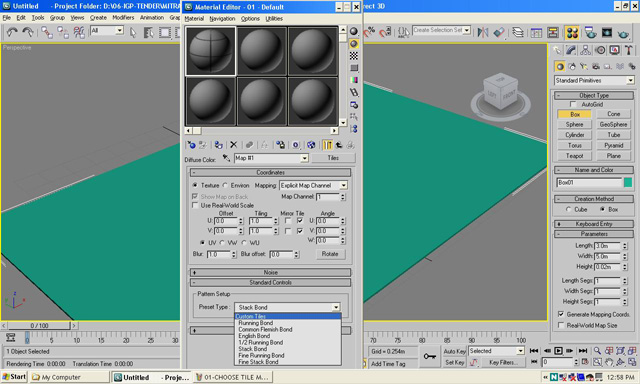This screenshot has width=640, height=384.
Task: Click the Auto Key button
Action: [x=454, y=351]
